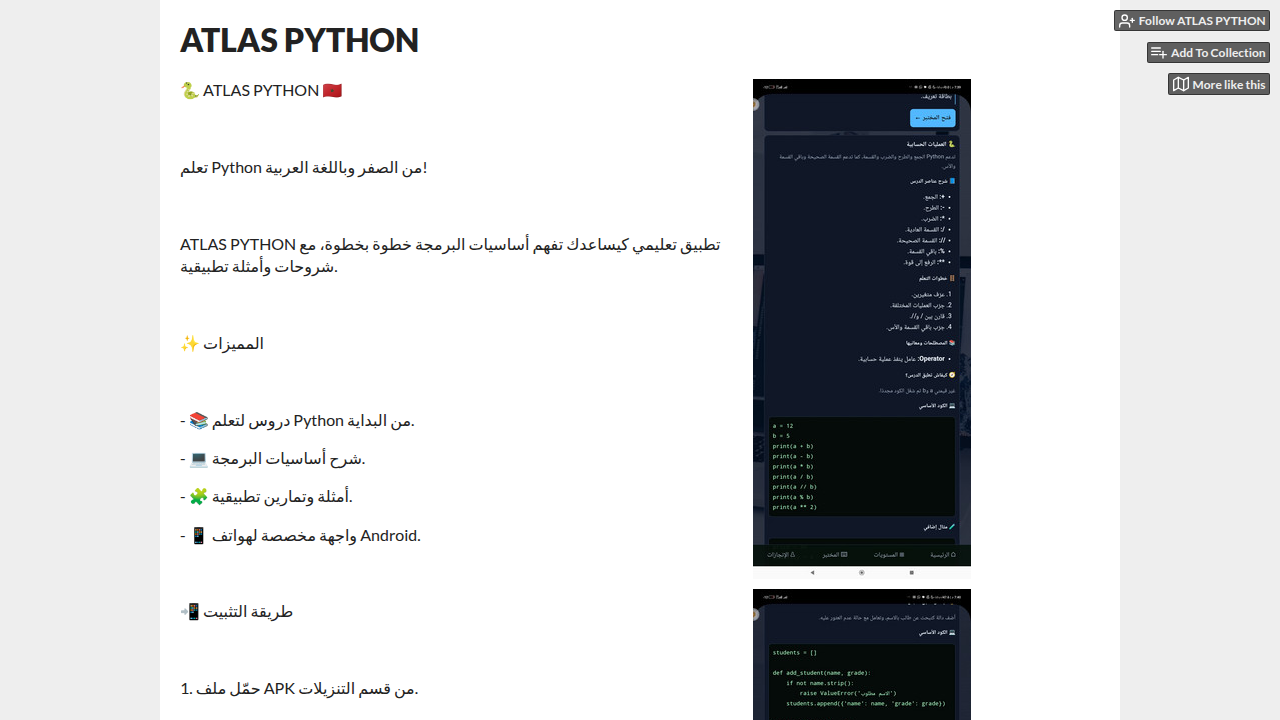Click the line "واجهة مخصصة لهواتف Android"
This screenshot has width=1280, height=720.
tap(300, 536)
